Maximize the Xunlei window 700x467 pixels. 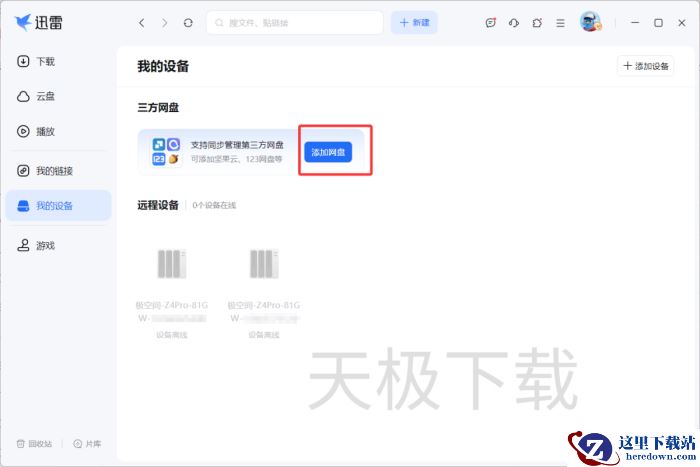(x=658, y=22)
